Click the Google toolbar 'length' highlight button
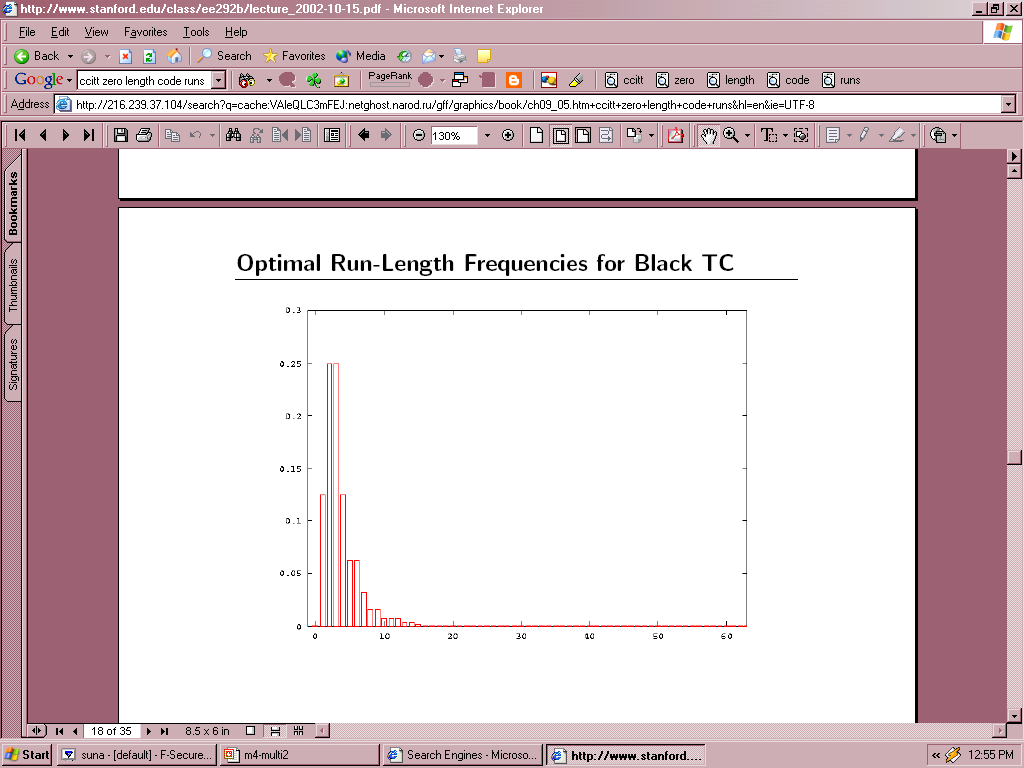Viewport: 1024px width, 768px height. coord(731,80)
